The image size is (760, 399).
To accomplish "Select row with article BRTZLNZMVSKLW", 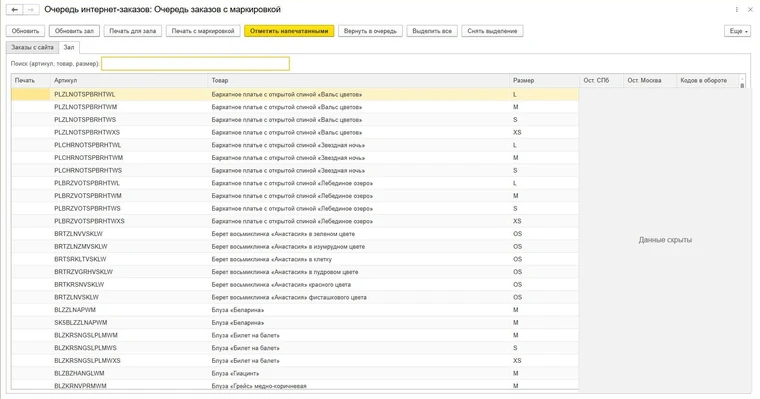I will (x=295, y=246).
